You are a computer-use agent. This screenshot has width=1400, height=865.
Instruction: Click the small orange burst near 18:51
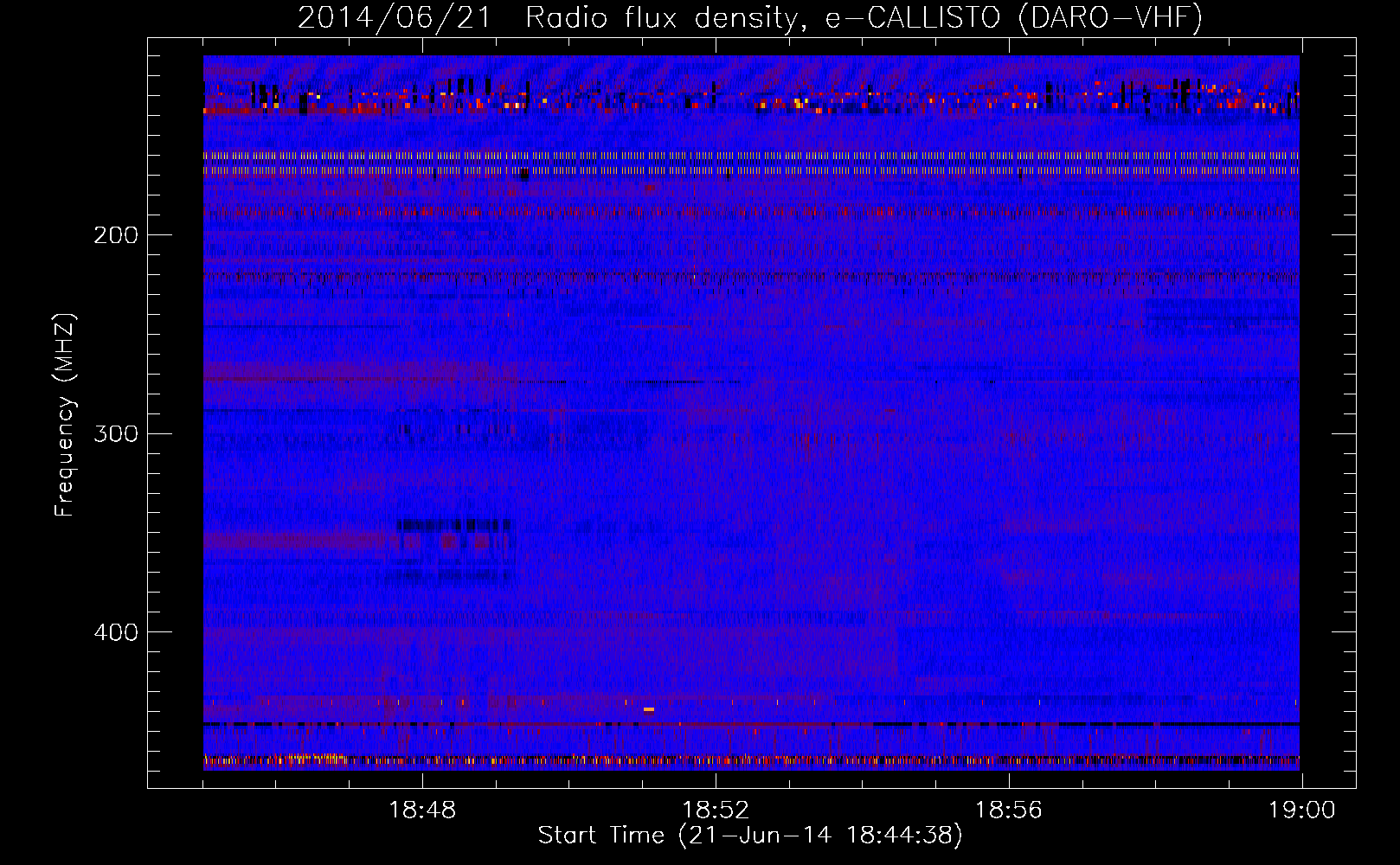[649, 709]
